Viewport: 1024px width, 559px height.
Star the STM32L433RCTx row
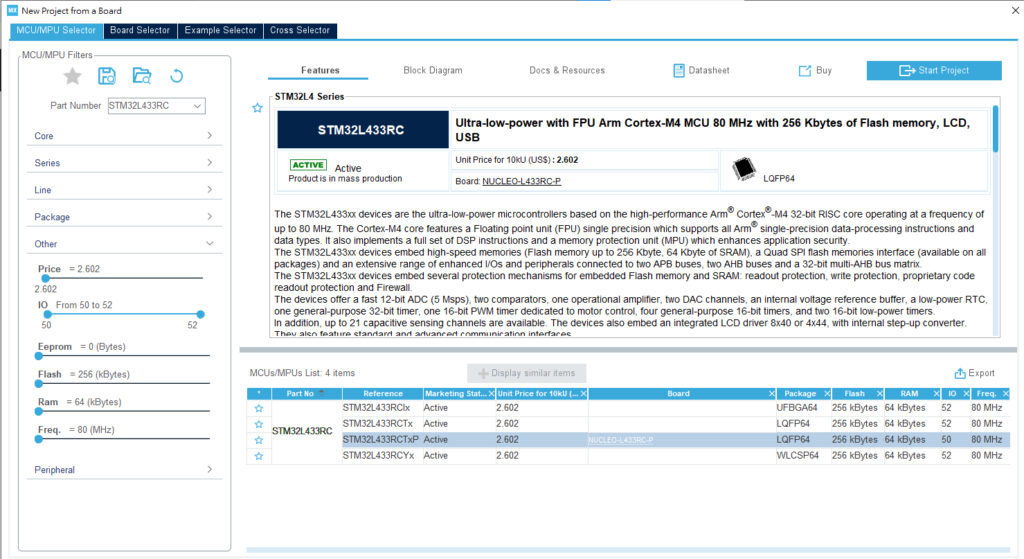[x=259, y=424]
